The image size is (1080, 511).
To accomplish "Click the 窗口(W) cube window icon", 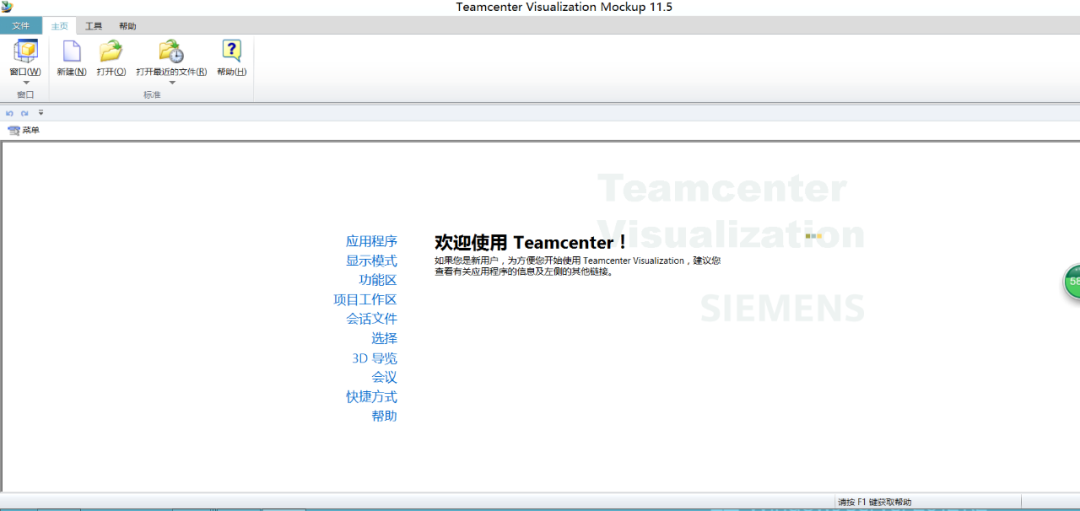I will [x=25, y=51].
